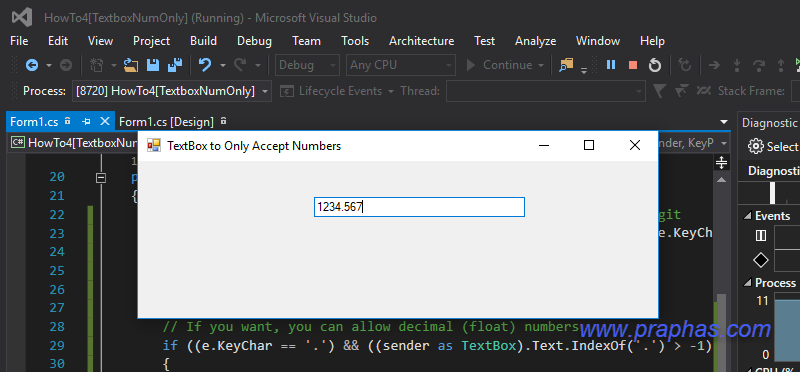Click the Save All icon
The height and width of the screenshot is (372, 800).
[x=175, y=65]
